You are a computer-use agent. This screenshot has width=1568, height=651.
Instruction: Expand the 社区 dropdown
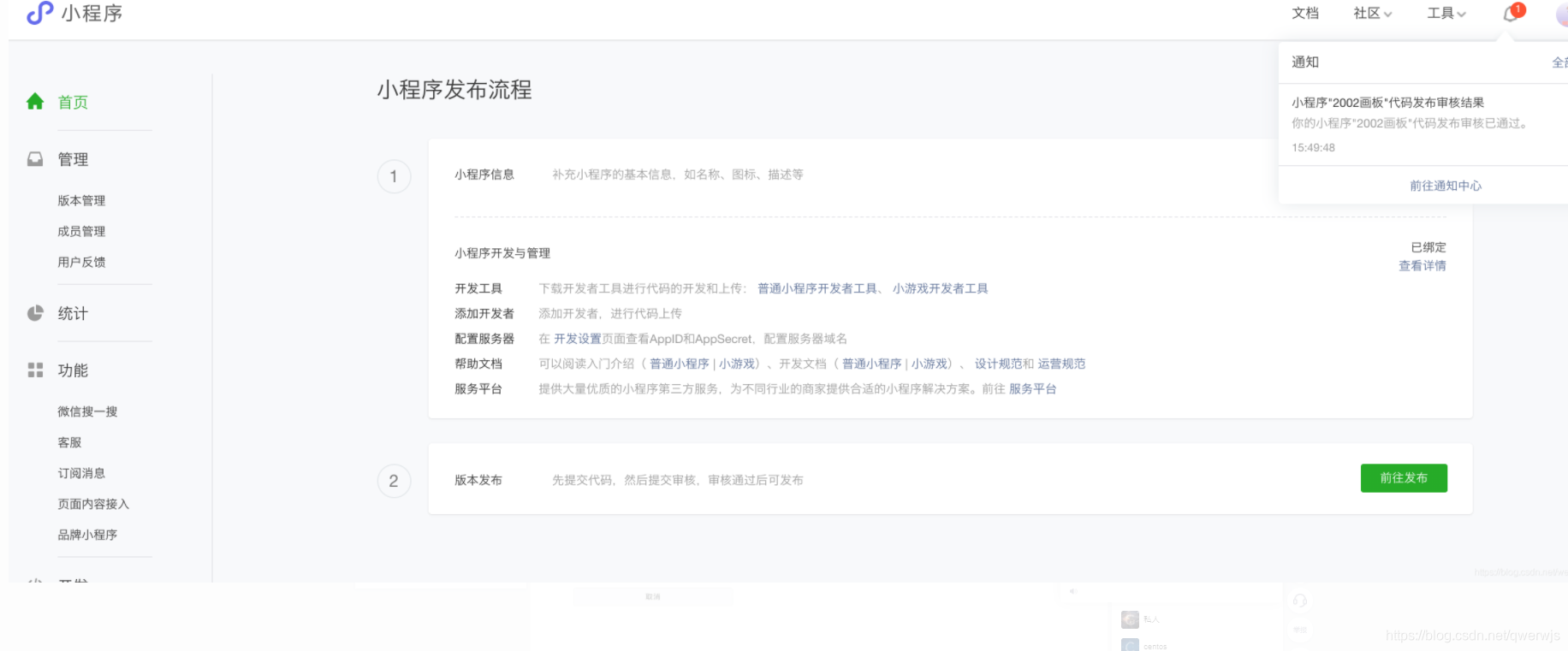(1373, 13)
